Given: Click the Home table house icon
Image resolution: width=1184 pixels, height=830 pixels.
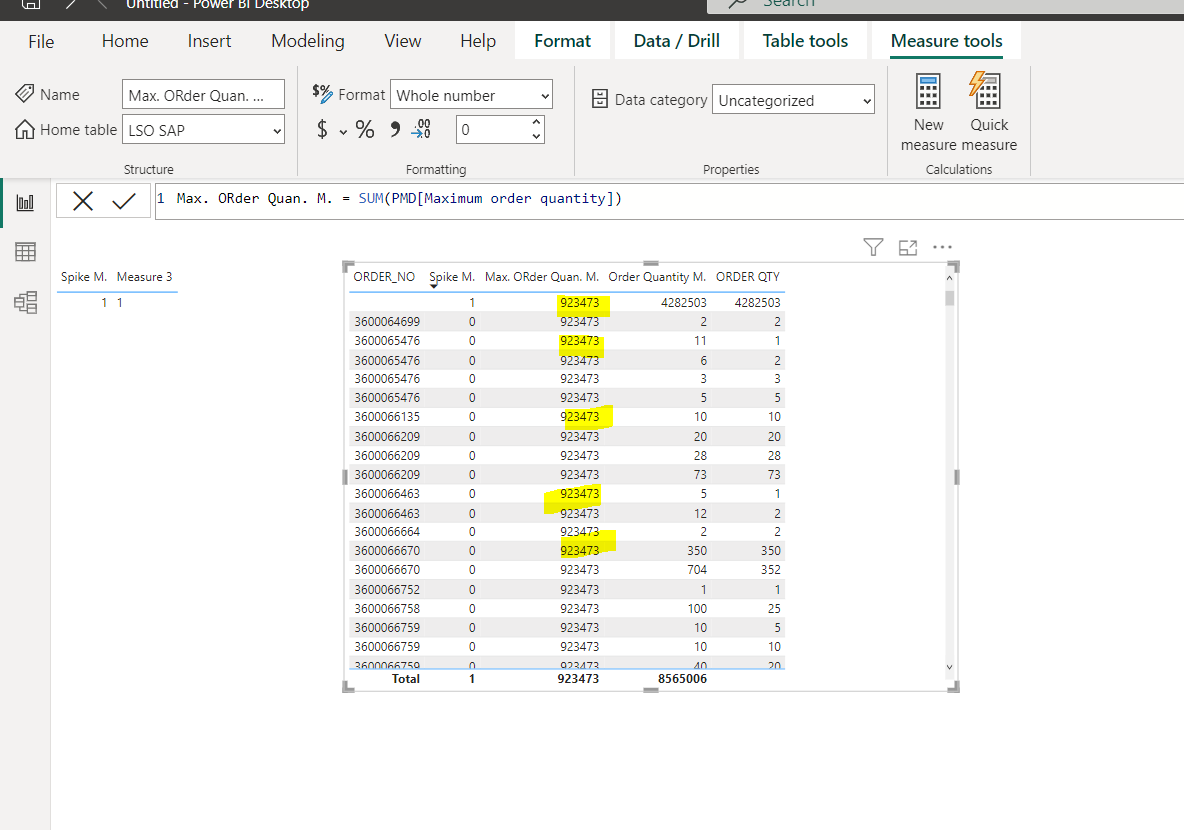Looking at the screenshot, I should click(x=24, y=129).
